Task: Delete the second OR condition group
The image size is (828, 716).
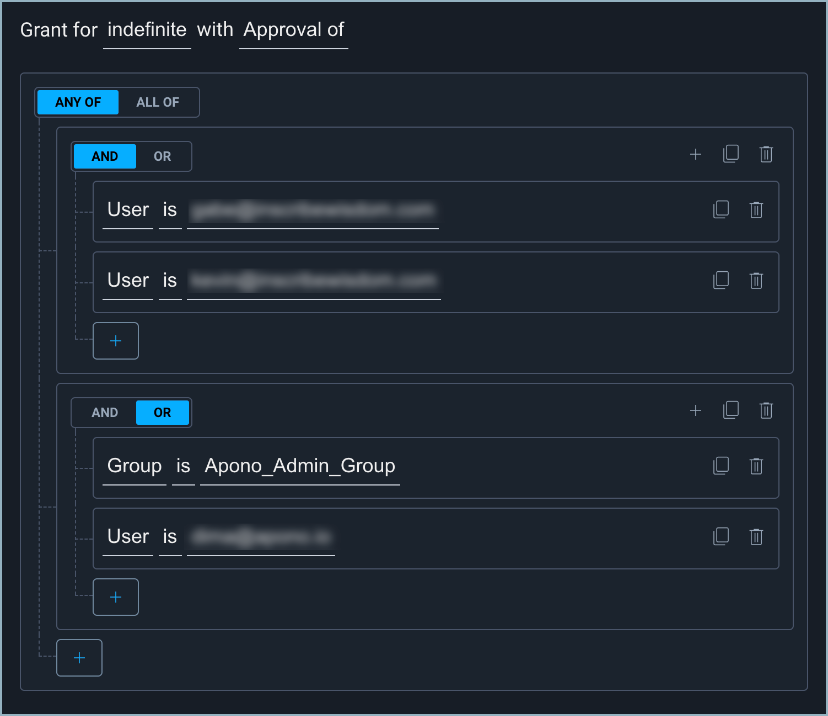Action: click(x=766, y=410)
